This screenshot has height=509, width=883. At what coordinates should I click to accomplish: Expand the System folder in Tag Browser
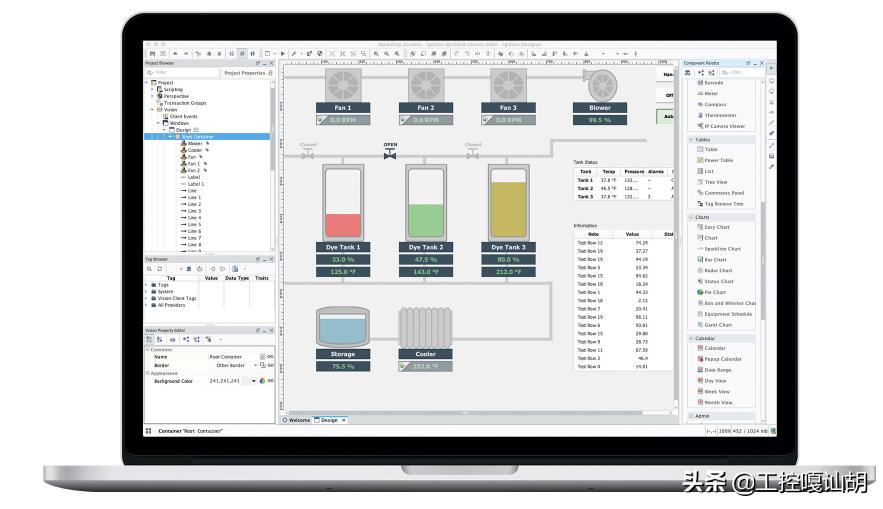point(147,292)
